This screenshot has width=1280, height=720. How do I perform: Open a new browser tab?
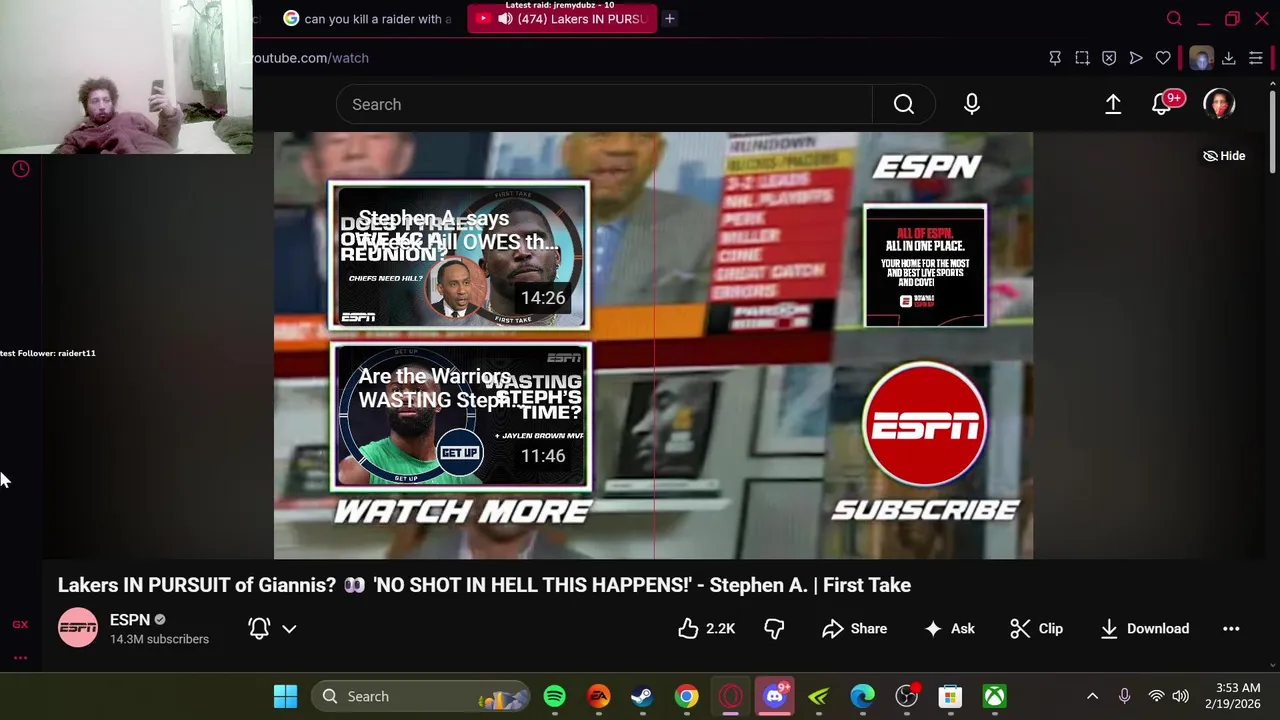click(670, 18)
